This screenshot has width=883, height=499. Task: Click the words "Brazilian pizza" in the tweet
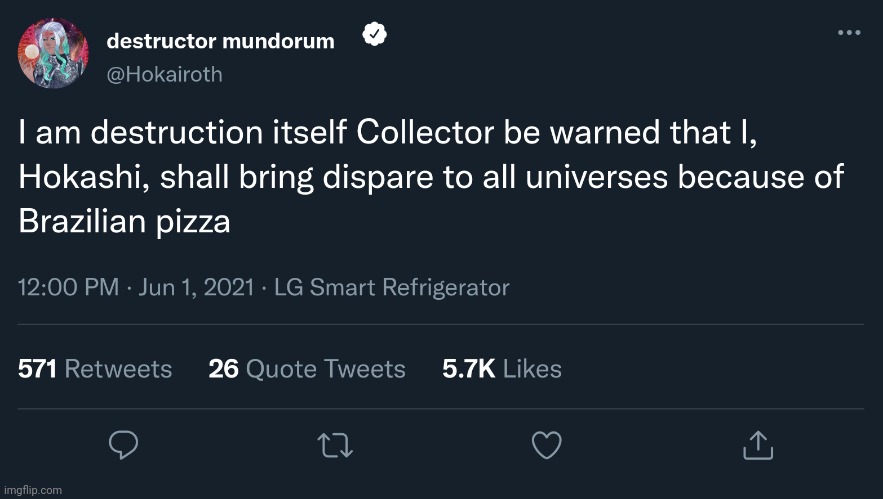[x=125, y=221]
